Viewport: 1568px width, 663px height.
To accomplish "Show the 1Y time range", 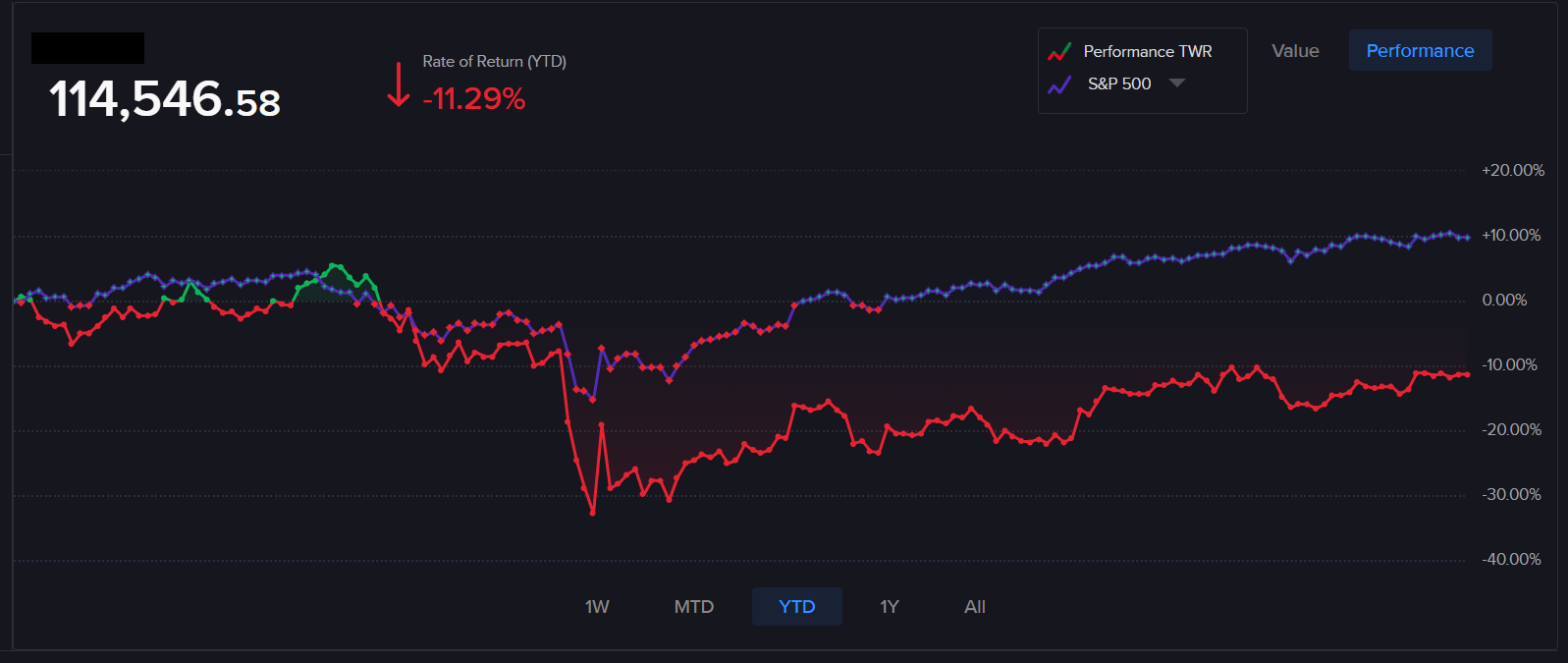I will click(x=890, y=607).
